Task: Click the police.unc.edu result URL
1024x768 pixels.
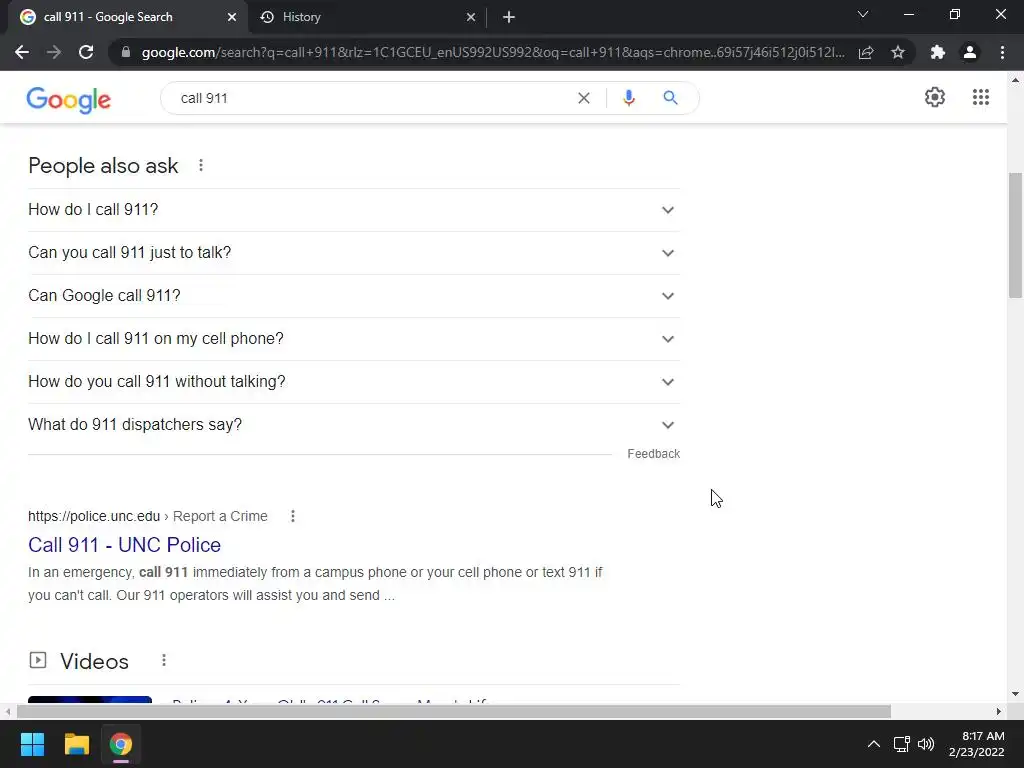Action: 148,516
